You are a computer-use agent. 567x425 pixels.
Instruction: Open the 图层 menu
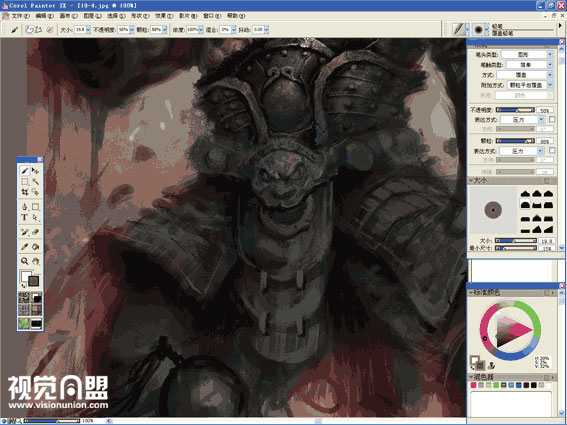pyautogui.click(x=92, y=16)
